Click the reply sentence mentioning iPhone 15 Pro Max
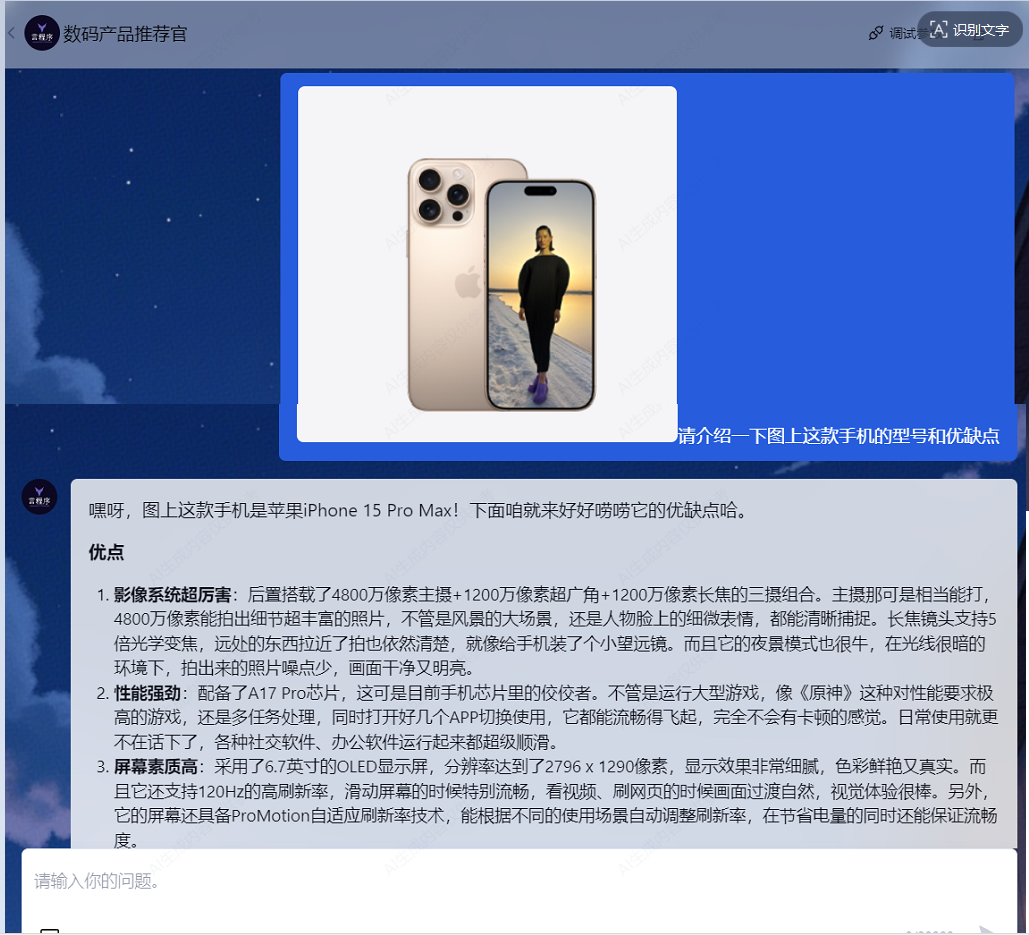Screen dimensions: 1029x935 pos(417,510)
